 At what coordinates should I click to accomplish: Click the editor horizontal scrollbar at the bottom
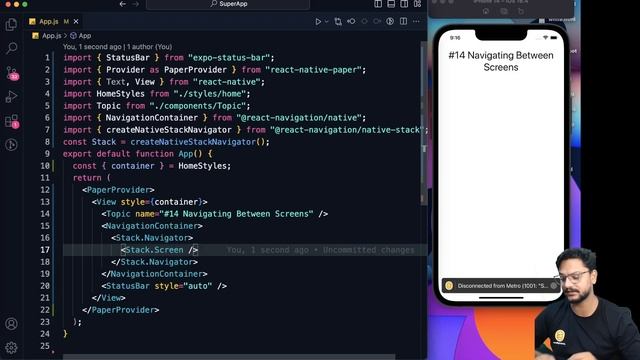pyautogui.click(x=229, y=357)
